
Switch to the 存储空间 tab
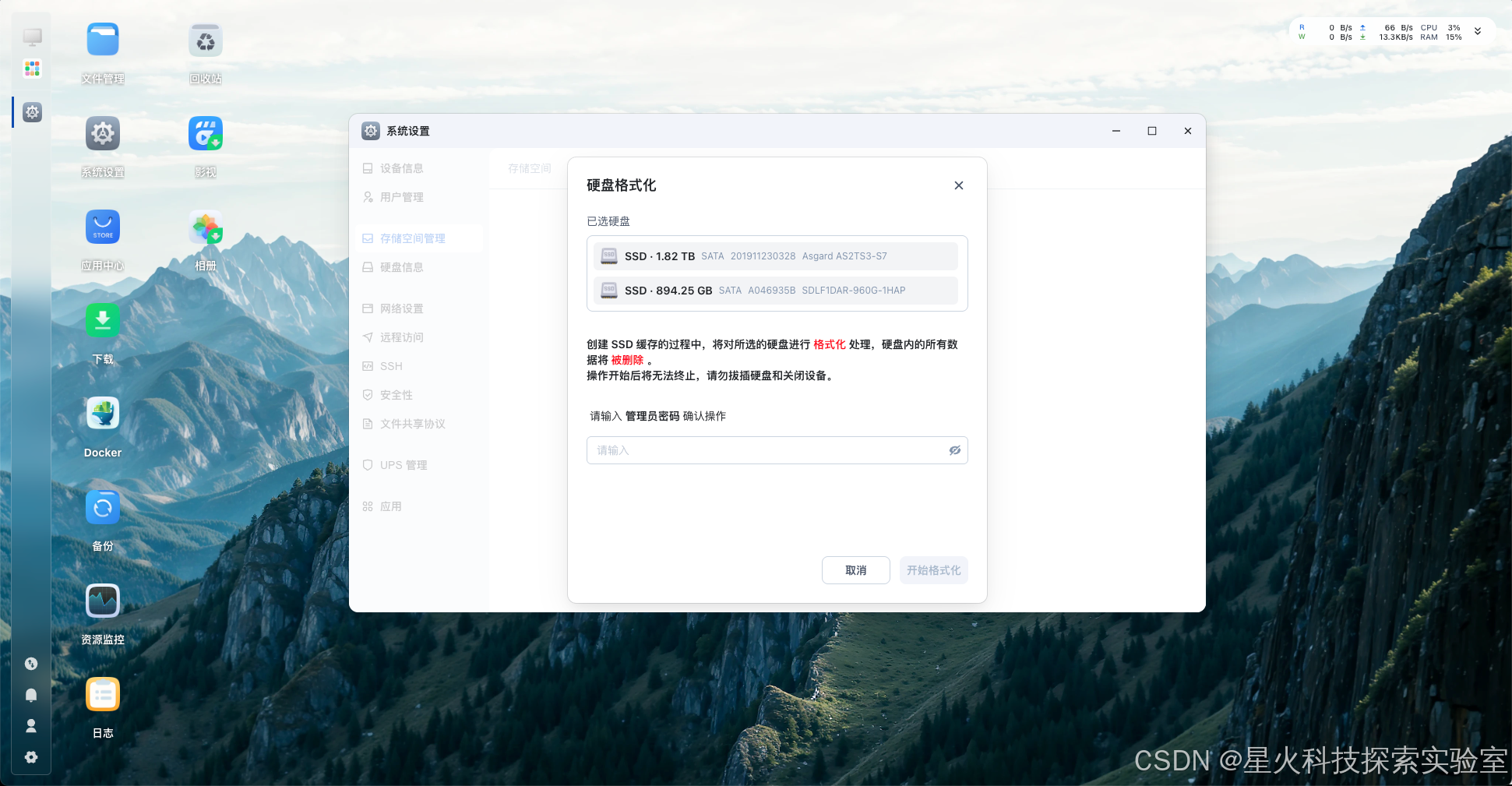[x=530, y=168]
